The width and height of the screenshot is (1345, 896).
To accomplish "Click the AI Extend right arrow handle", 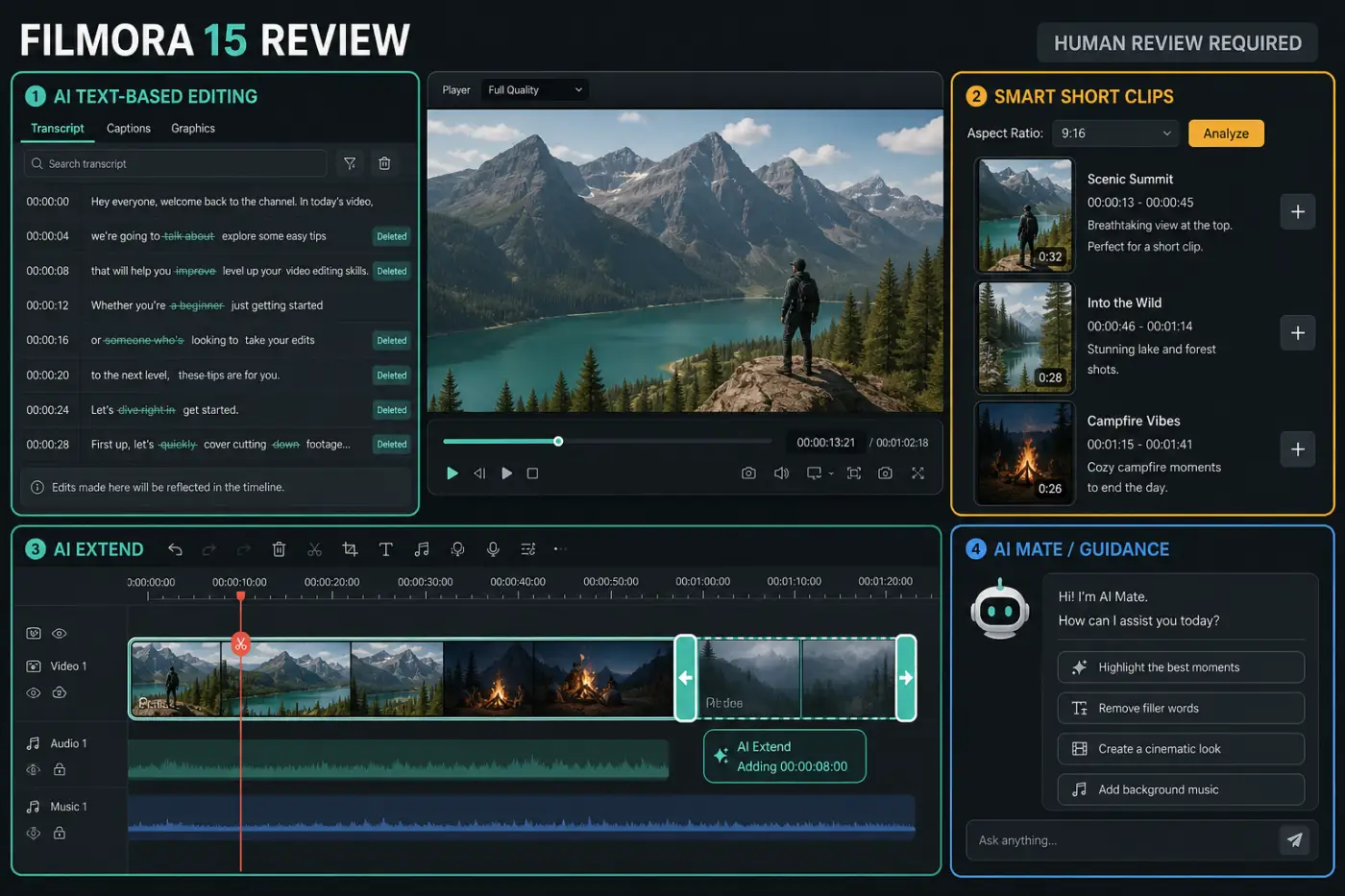I will click(x=906, y=678).
